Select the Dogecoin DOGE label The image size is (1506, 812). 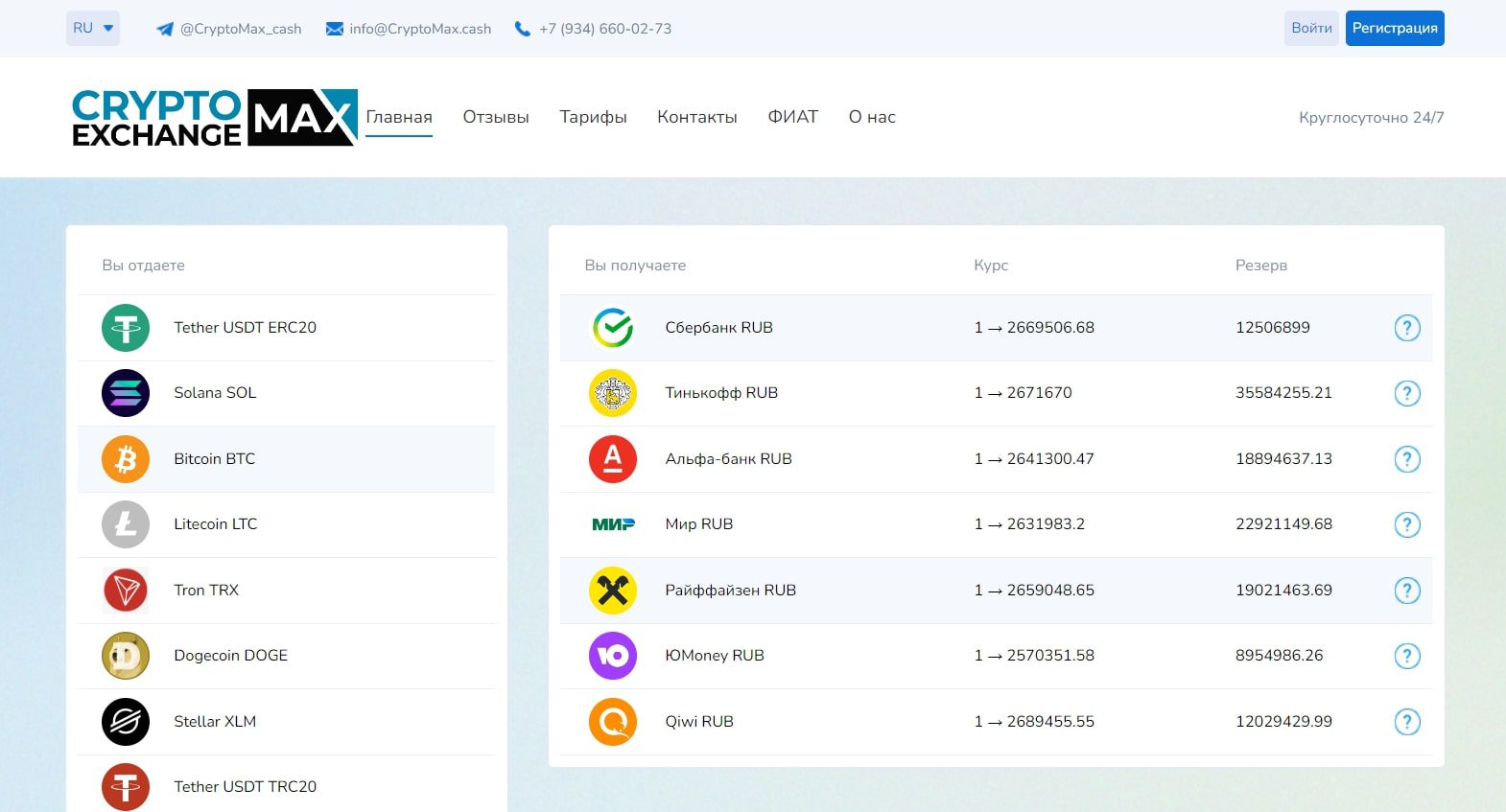click(x=230, y=655)
